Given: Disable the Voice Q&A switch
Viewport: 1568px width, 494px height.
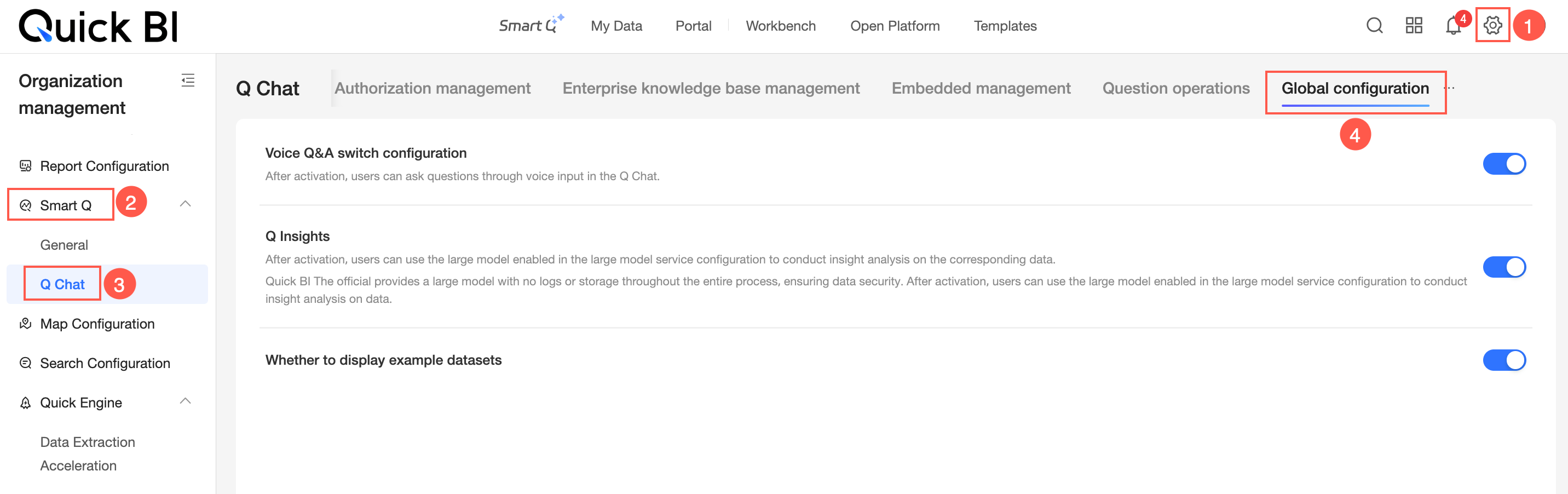Looking at the screenshot, I should [1503, 164].
